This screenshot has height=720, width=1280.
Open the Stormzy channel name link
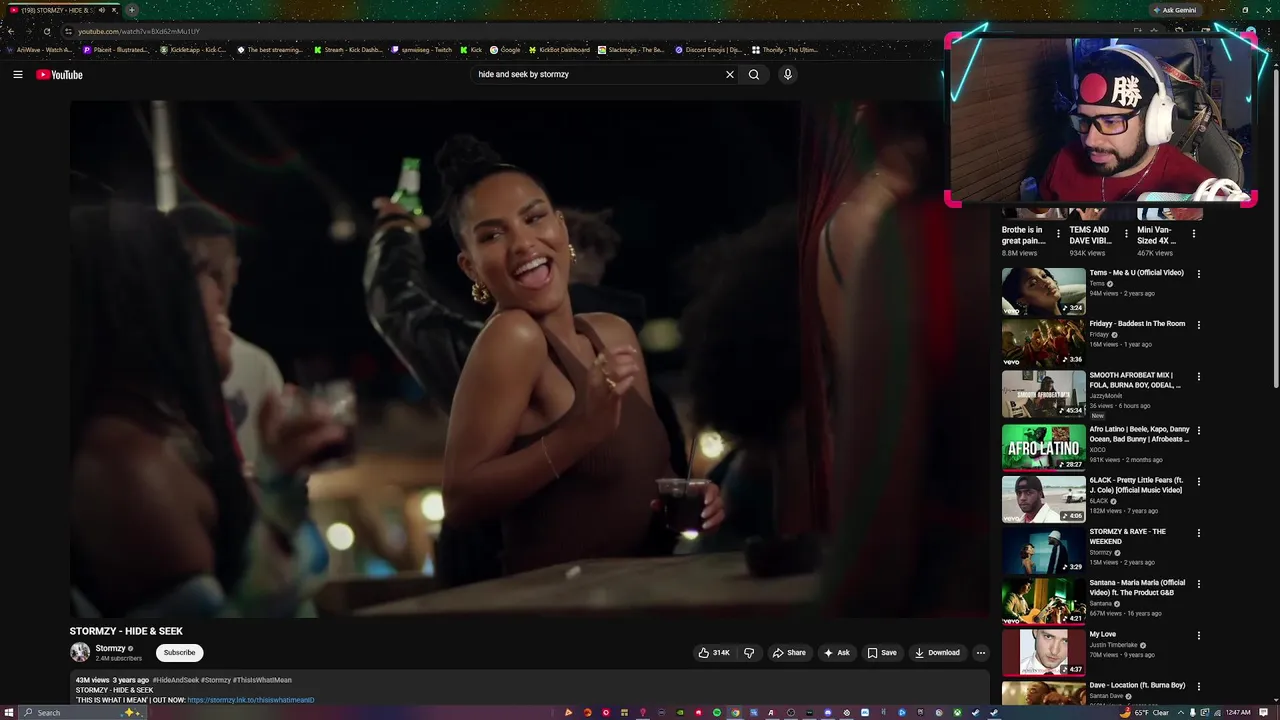click(110, 648)
